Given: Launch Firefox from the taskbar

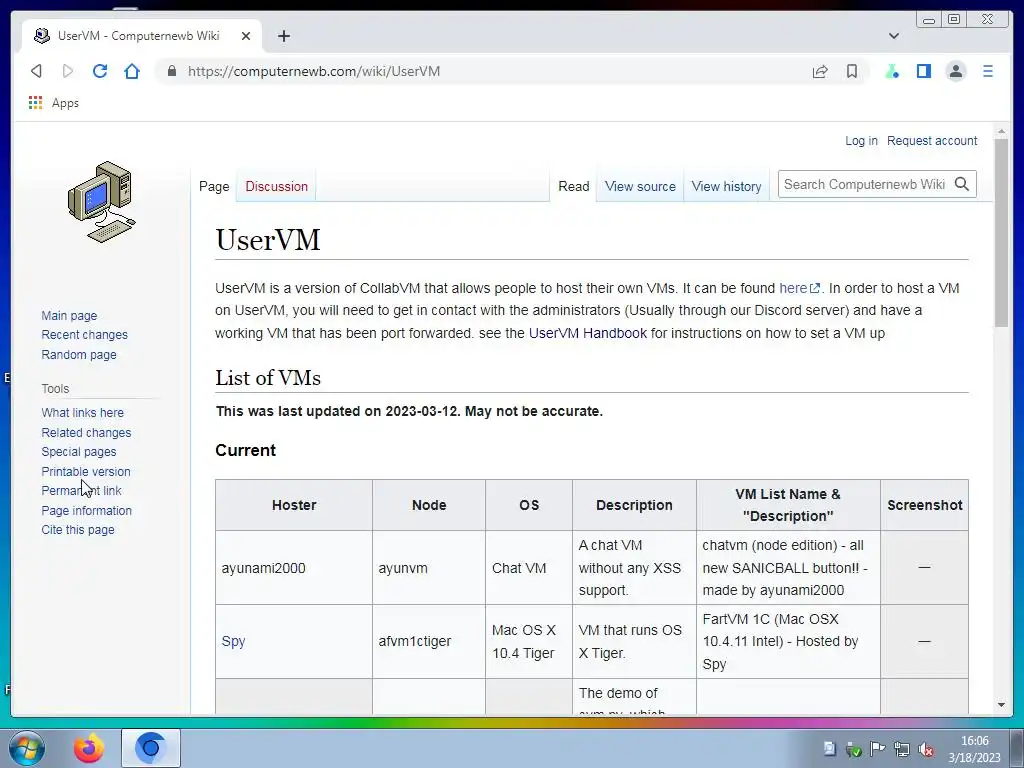Looking at the screenshot, I should click(x=88, y=748).
